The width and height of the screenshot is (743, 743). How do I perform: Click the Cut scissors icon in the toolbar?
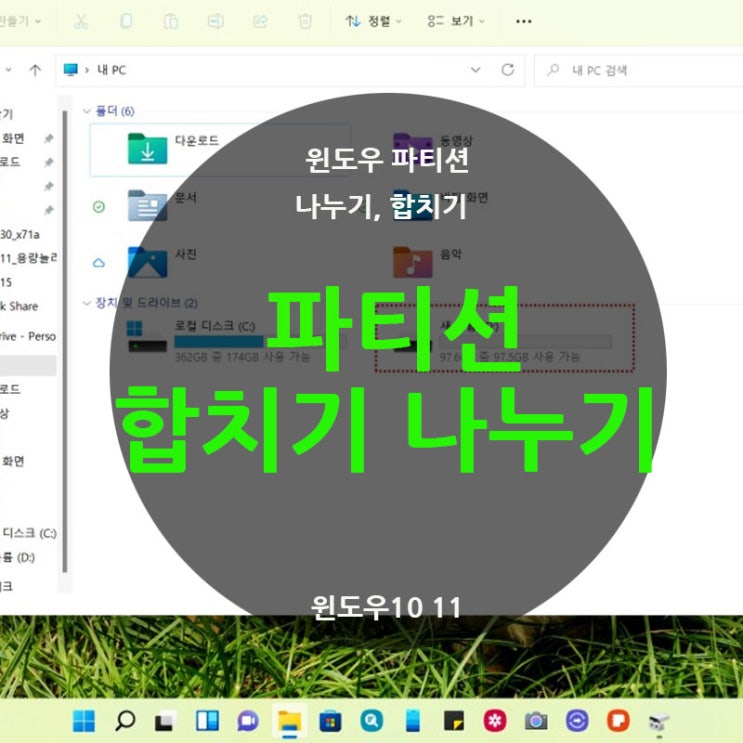(81, 21)
